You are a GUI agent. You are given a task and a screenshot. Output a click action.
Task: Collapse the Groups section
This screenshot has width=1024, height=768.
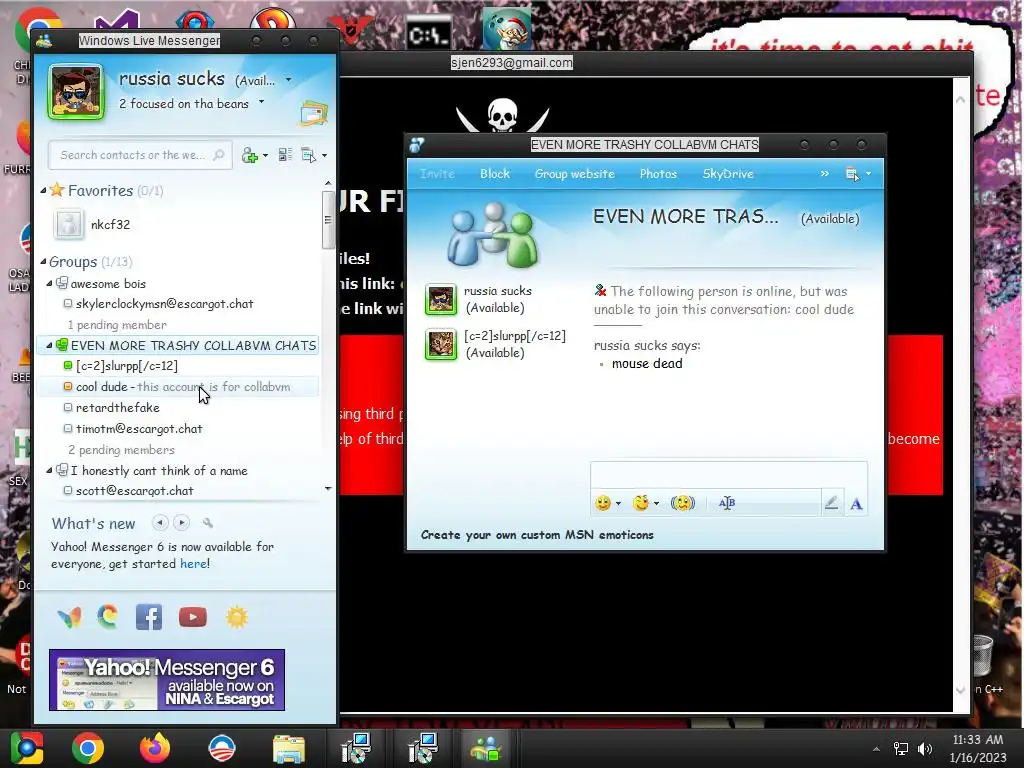43,261
